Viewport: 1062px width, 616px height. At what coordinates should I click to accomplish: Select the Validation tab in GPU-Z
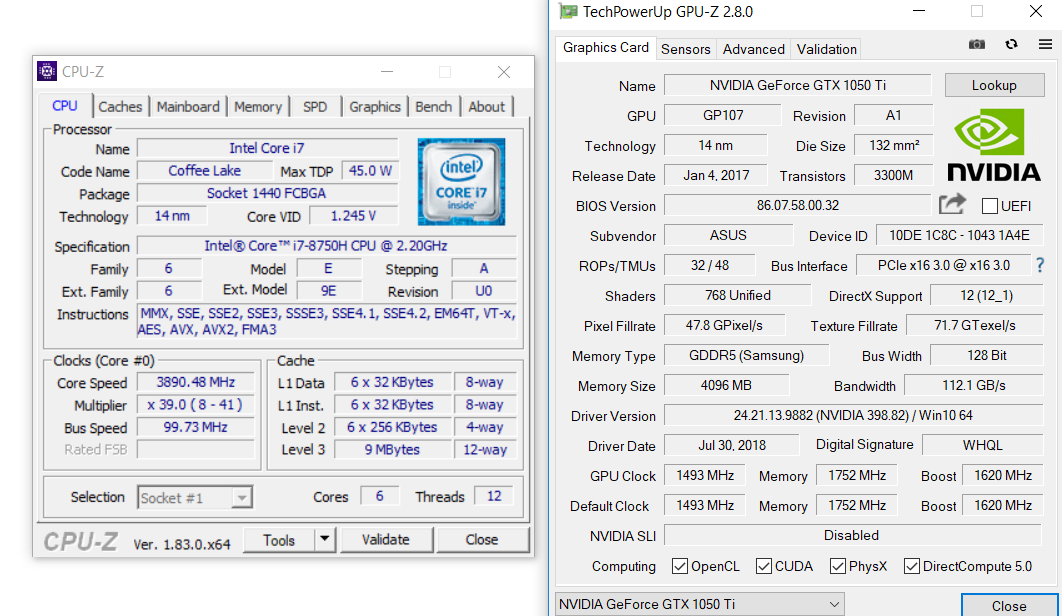(x=826, y=49)
